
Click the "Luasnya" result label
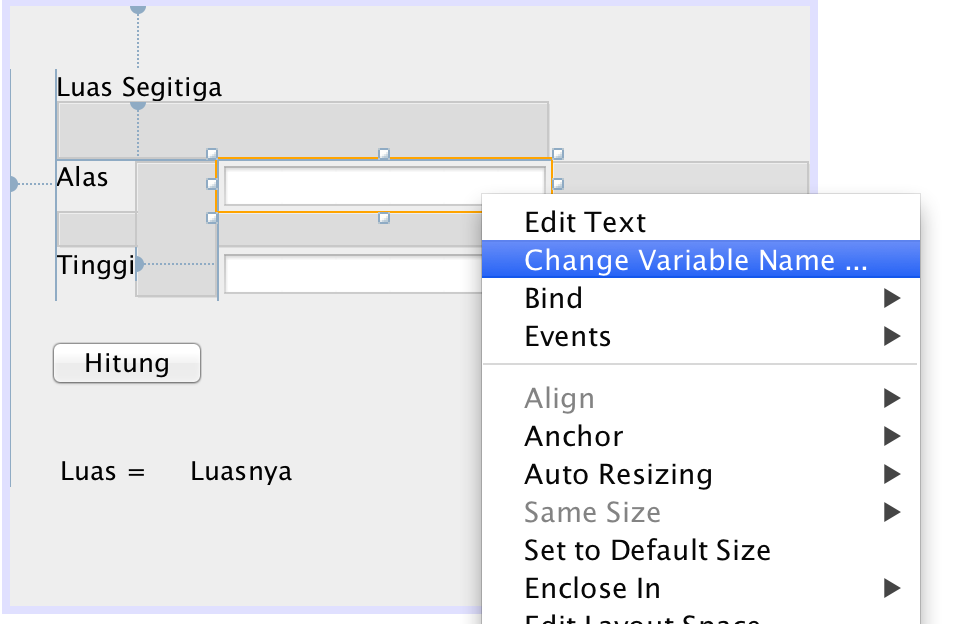(240, 471)
